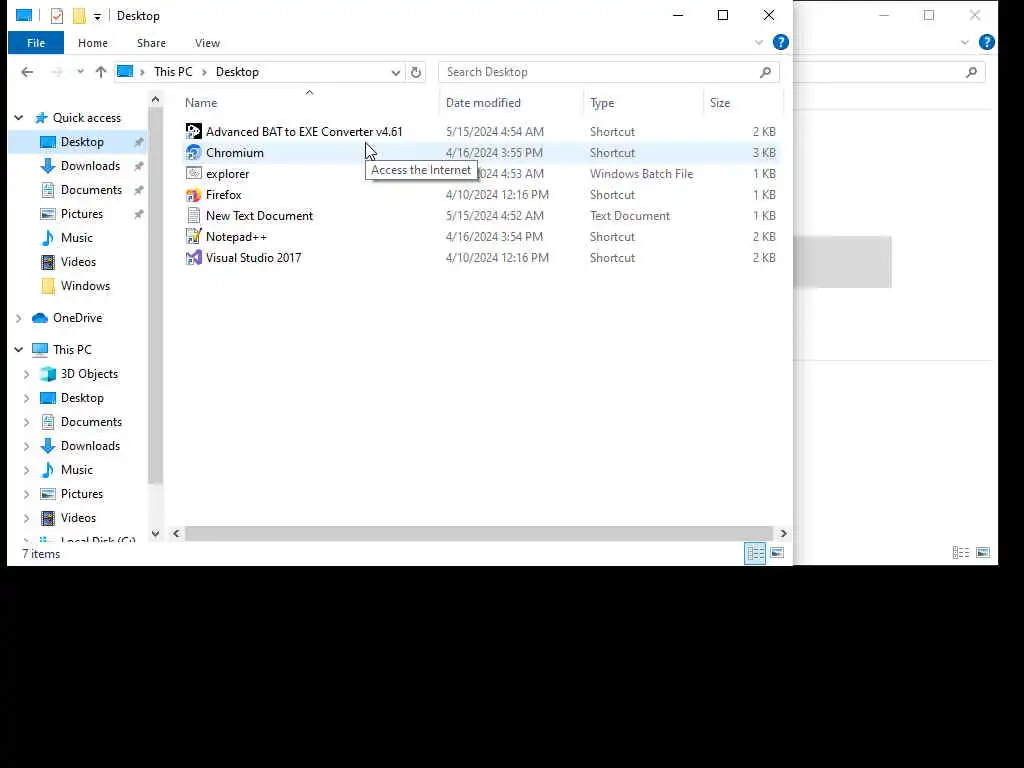
Task: Select Music under This PC
Action: 76,470
